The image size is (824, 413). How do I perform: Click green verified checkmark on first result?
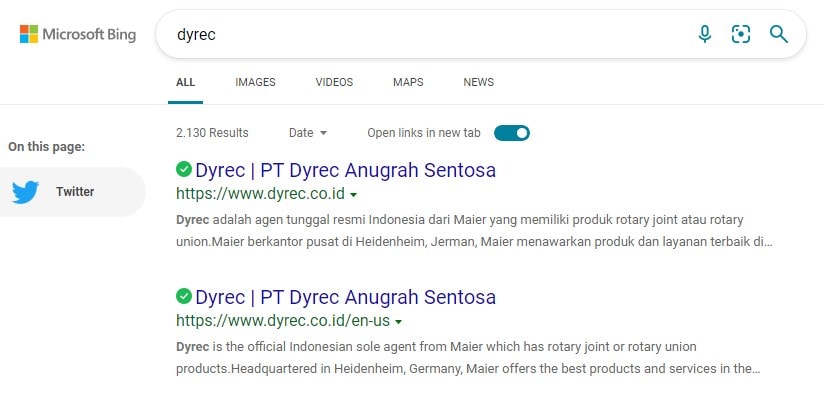(x=184, y=169)
